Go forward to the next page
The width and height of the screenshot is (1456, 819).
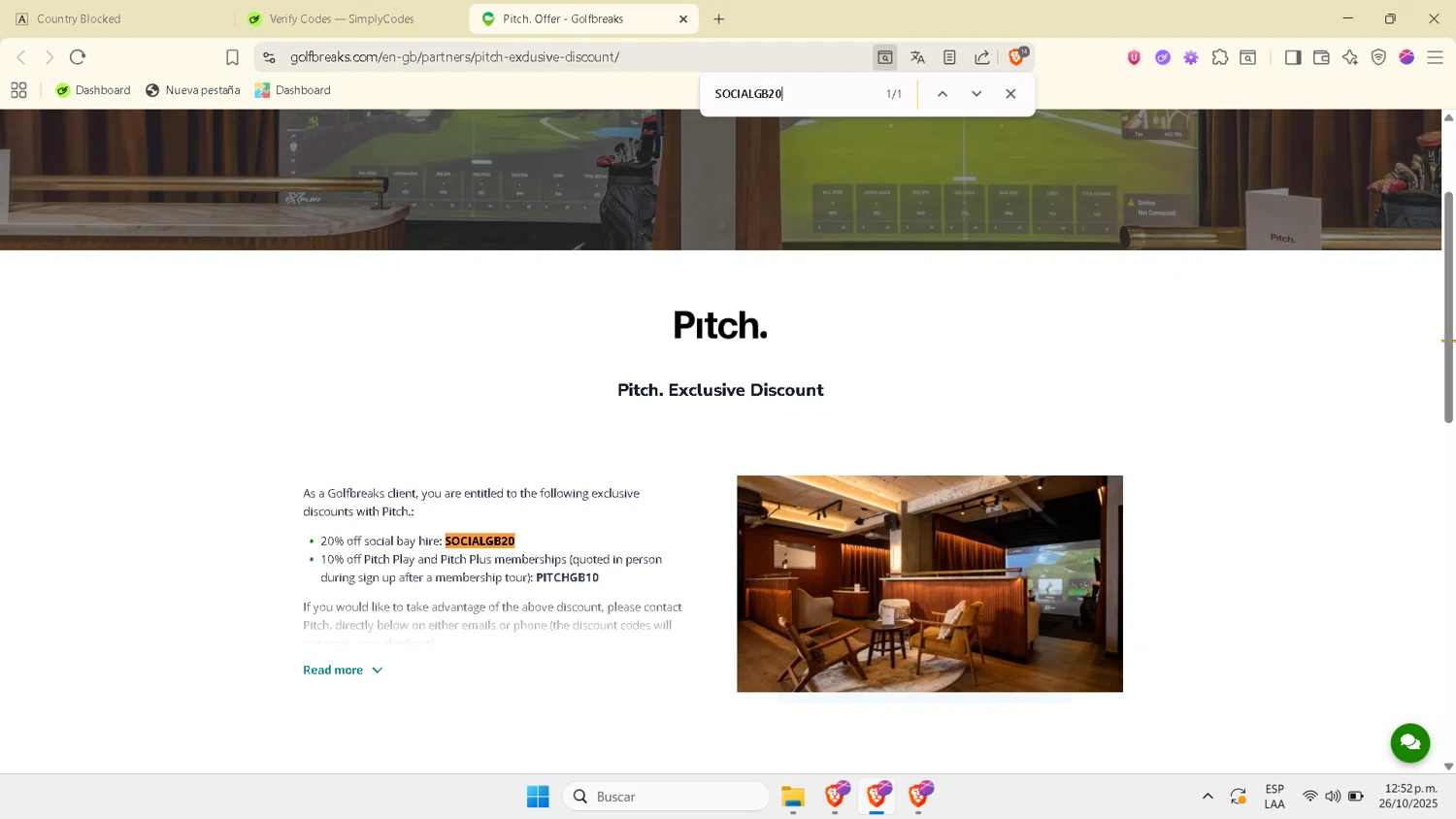(x=49, y=57)
